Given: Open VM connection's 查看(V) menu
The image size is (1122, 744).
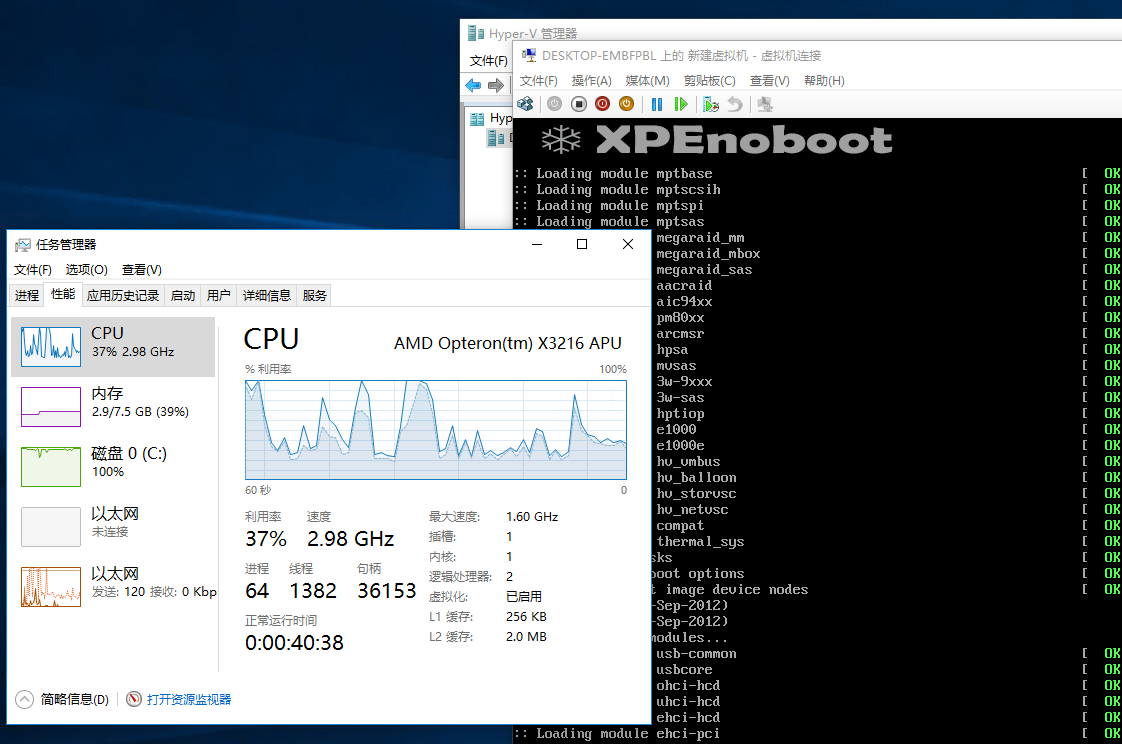Looking at the screenshot, I should click(x=770, y=81).
